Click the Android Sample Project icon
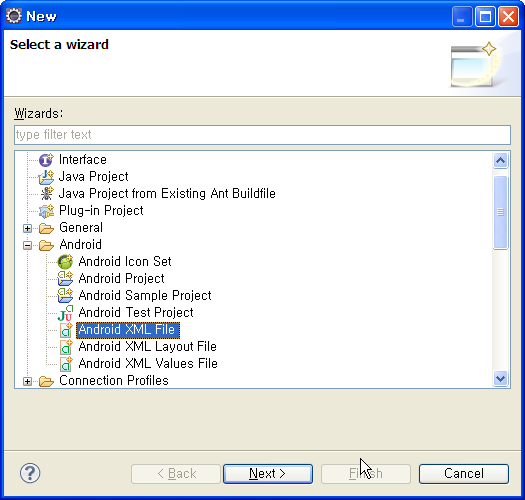525x500 pixels. tap(65, 296)
